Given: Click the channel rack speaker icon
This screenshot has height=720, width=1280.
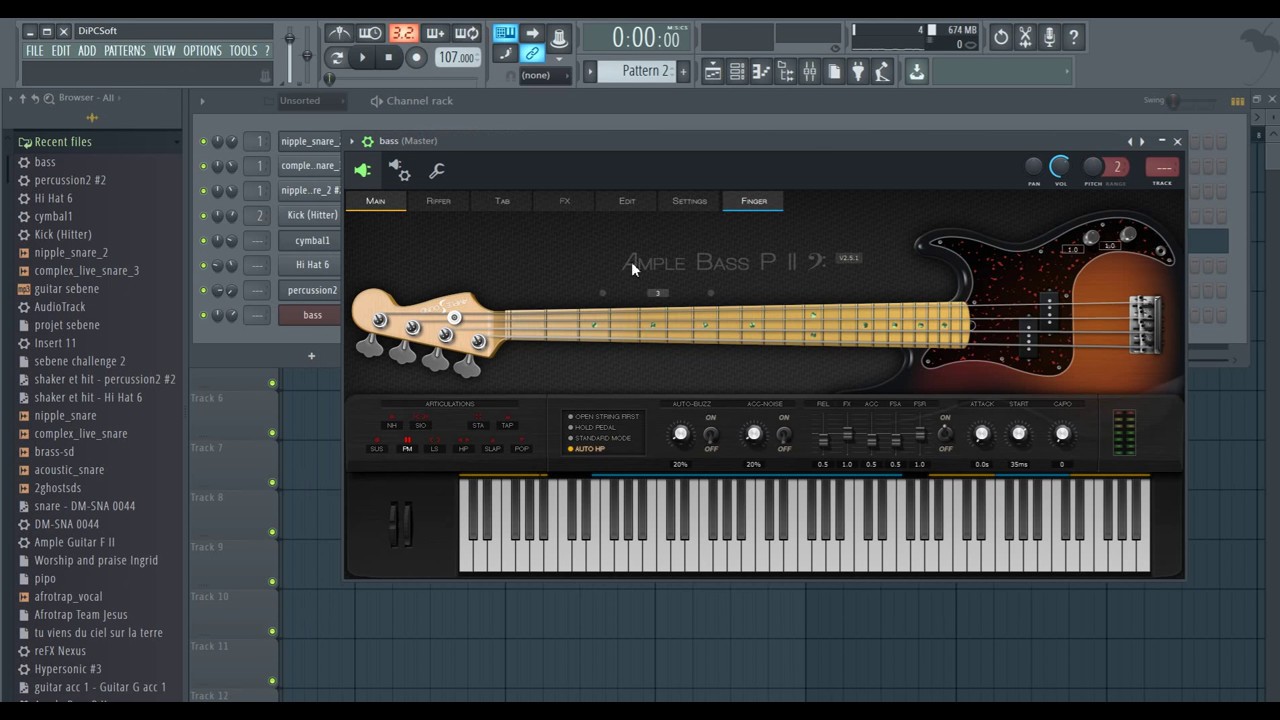Looking at the screenshot, I should click(x=376, y=101).
